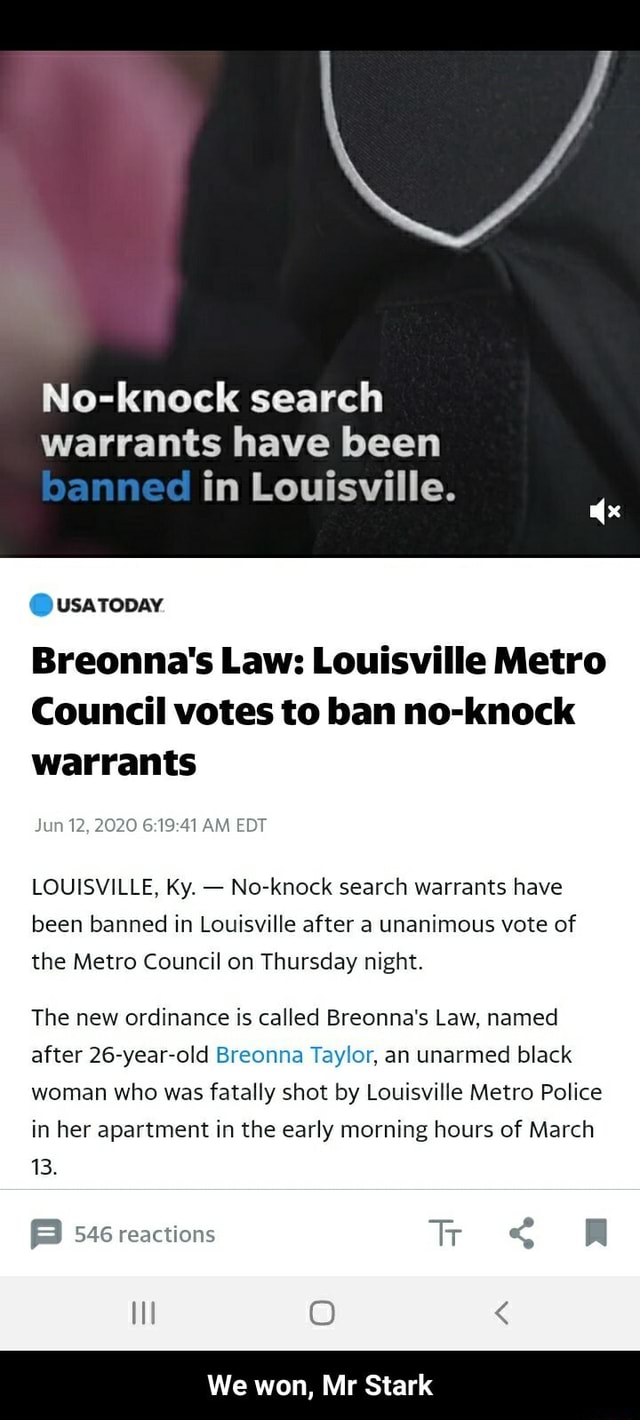This screenshot has width=640, height=1420.
Task: Open the comments bubble icon
Action: point(46,1234)
